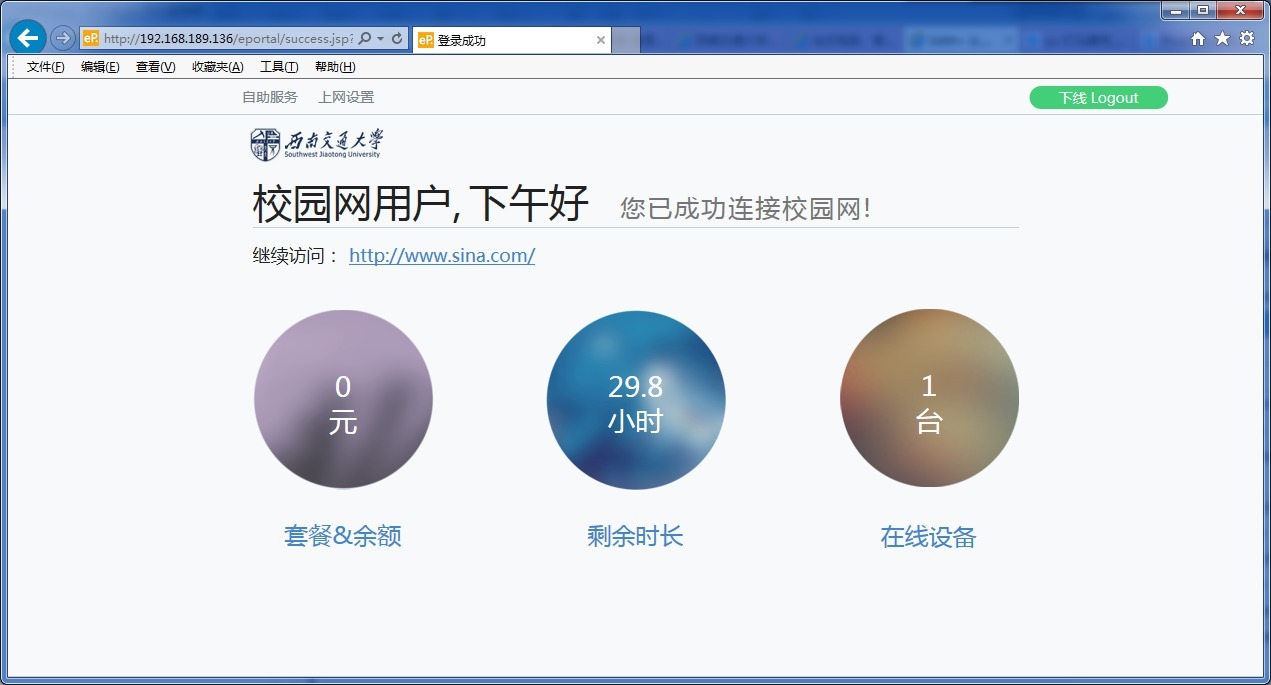Click the favorites star icon
Image resolution: width=1271 pixels, height=685 pixels.
point(1222,37)
